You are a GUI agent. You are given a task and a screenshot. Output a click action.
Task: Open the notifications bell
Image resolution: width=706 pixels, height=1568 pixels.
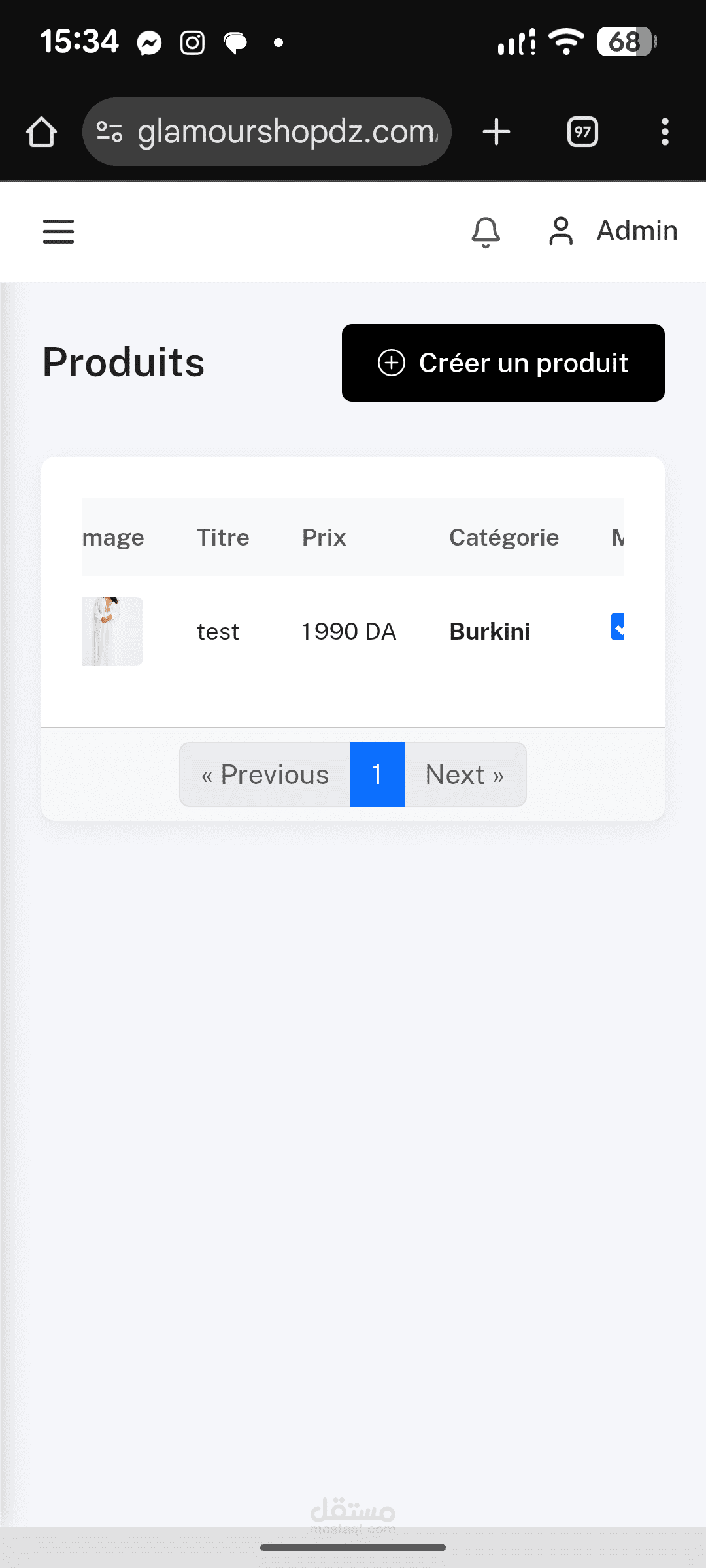point(486,232)
